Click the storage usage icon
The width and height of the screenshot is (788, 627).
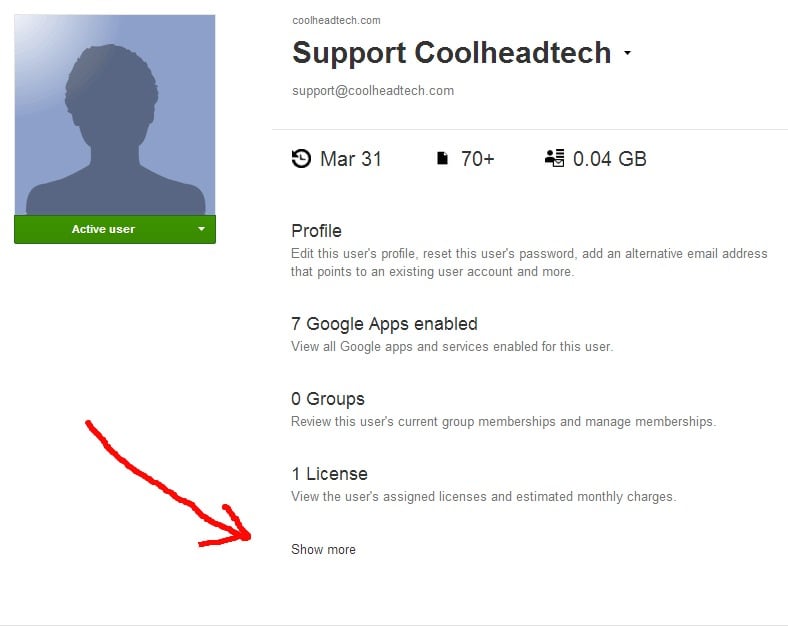[555, 158]
